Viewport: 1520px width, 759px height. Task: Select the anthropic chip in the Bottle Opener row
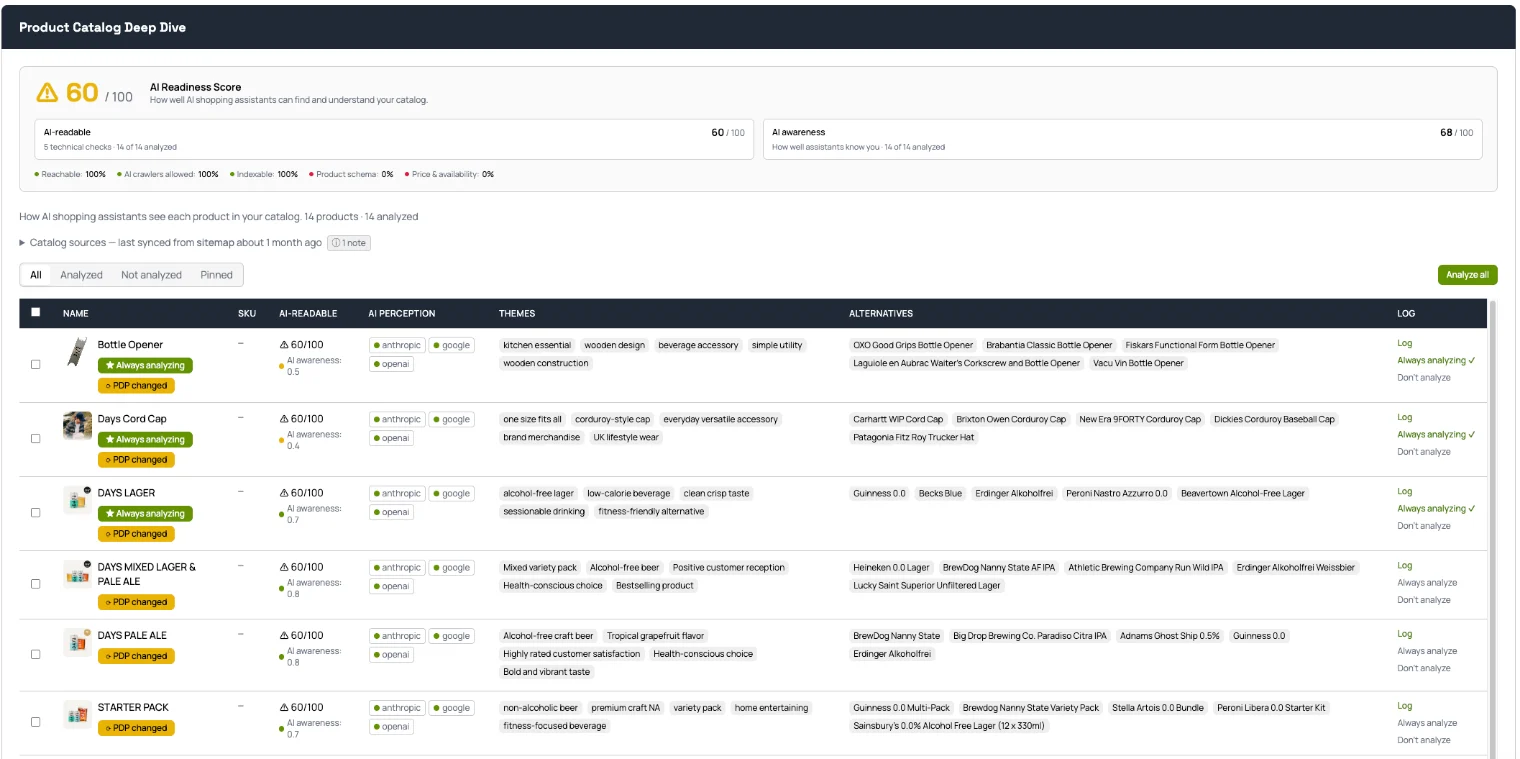[x=397, y=345]
